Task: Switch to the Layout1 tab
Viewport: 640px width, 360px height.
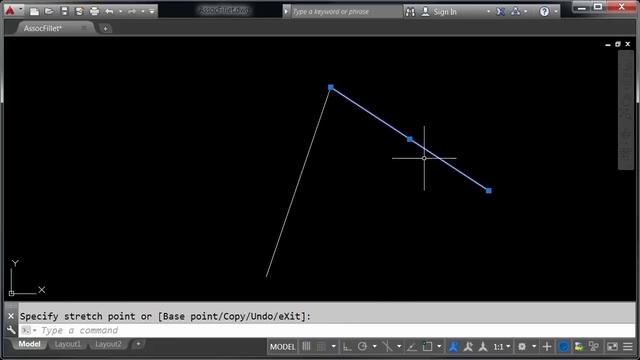Action: (68, 344)
